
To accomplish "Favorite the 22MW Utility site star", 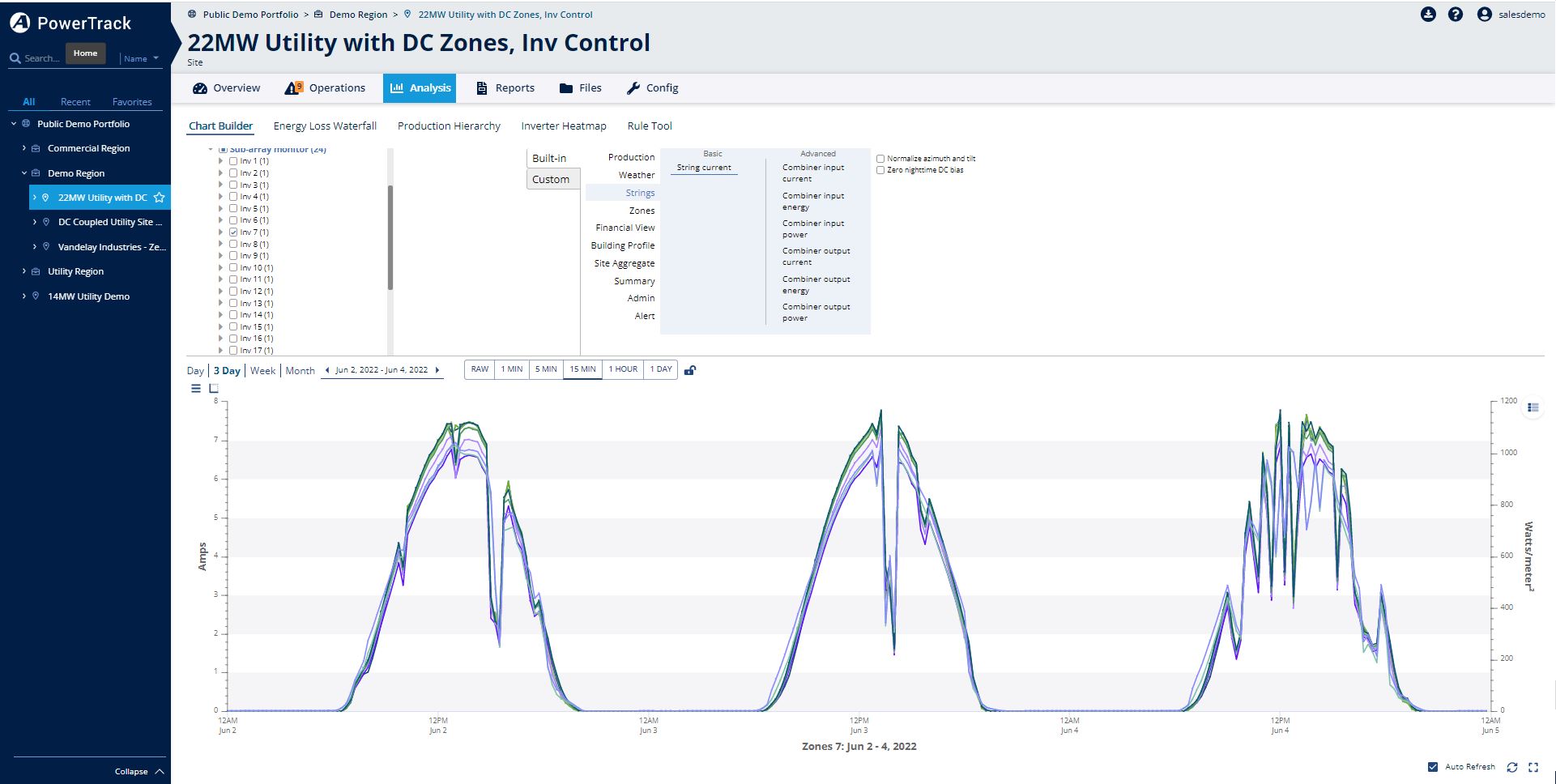I will tap(159, 198).
